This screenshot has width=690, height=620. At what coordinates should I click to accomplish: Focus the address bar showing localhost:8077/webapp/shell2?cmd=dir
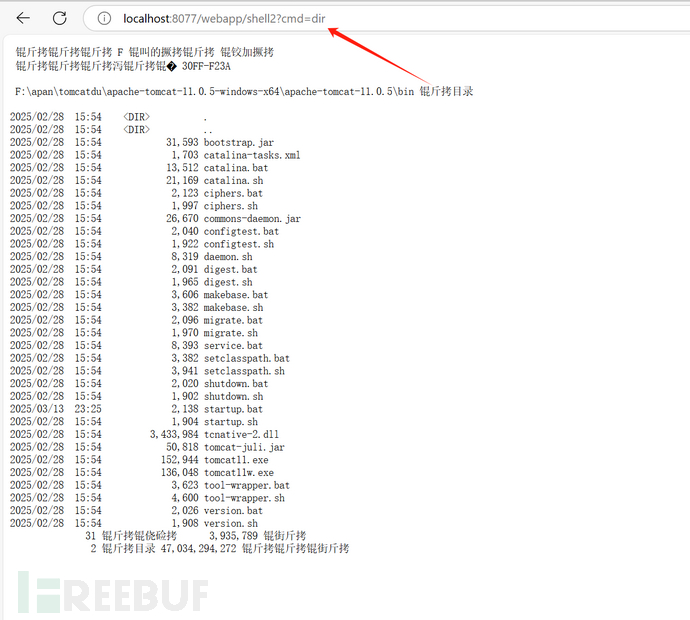tap(386, 18)
